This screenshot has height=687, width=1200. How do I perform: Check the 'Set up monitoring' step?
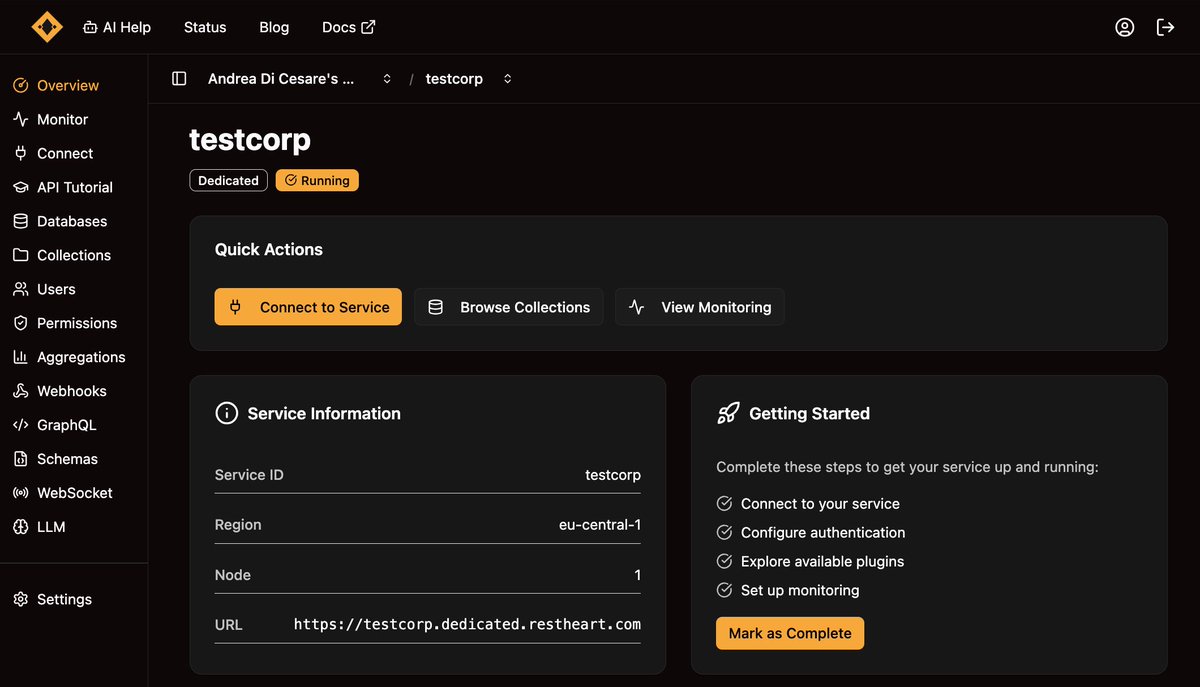tap(725, 590)
